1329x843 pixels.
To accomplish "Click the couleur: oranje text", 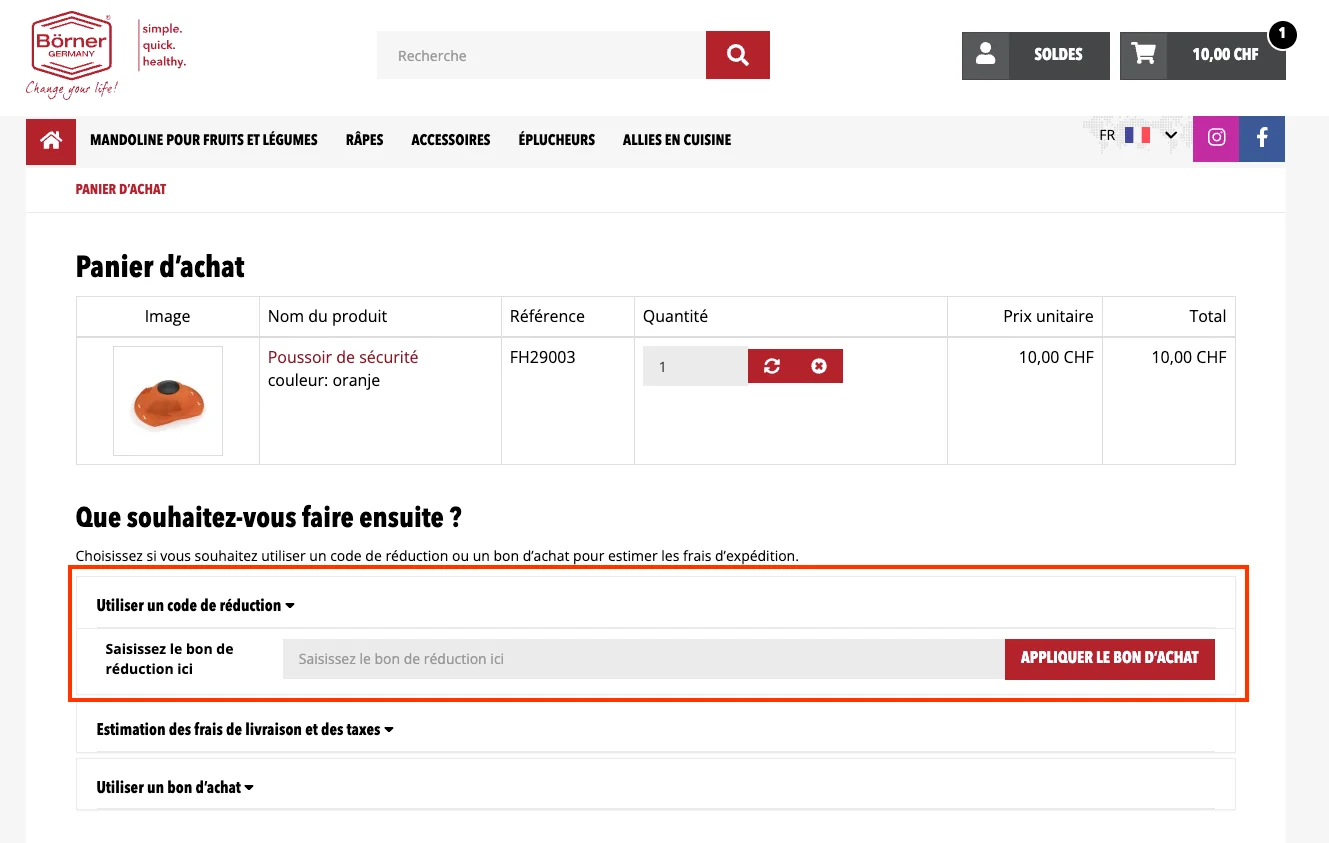I will [324, 381].
